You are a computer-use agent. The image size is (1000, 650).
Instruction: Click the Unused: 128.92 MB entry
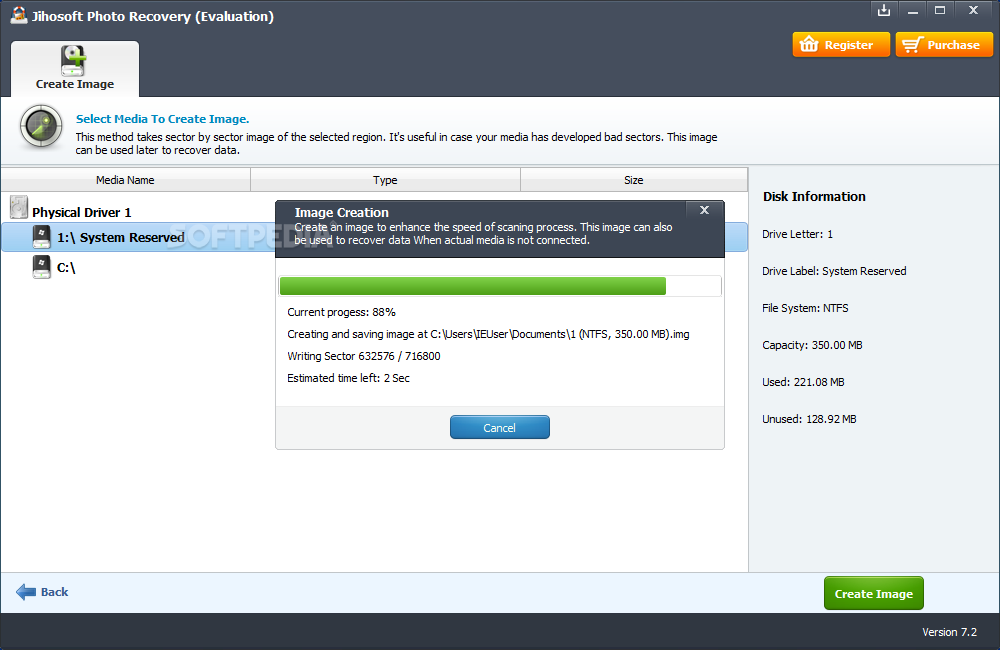[809, 419]
